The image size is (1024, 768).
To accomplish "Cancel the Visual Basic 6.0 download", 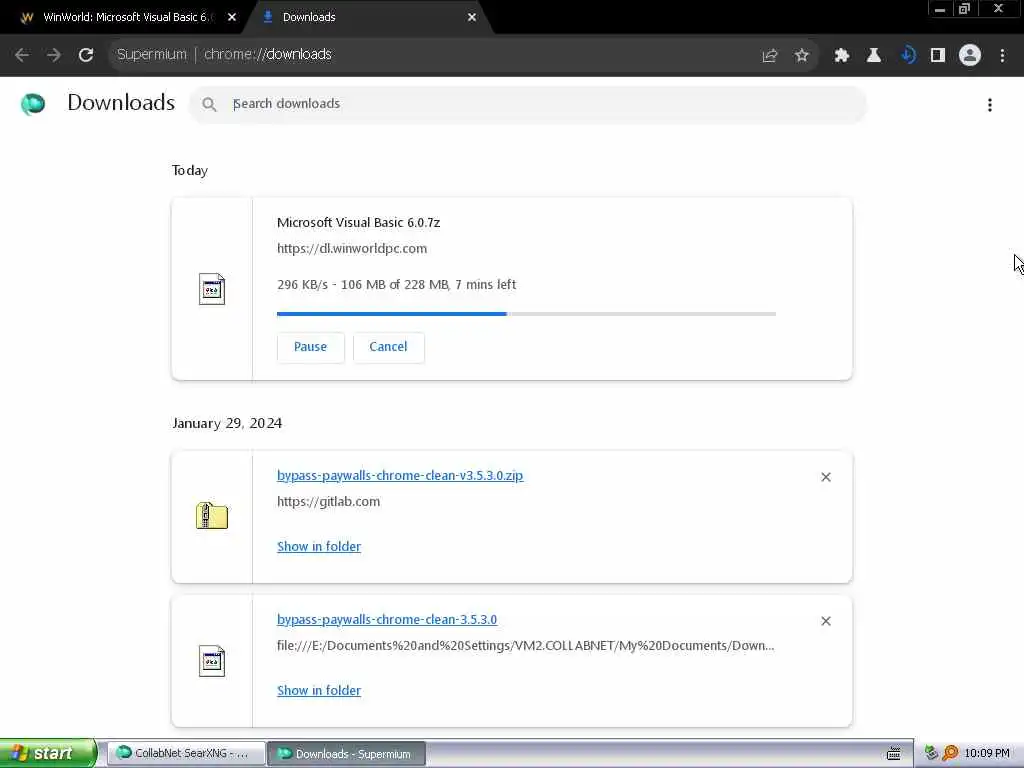I will point(389,347).
